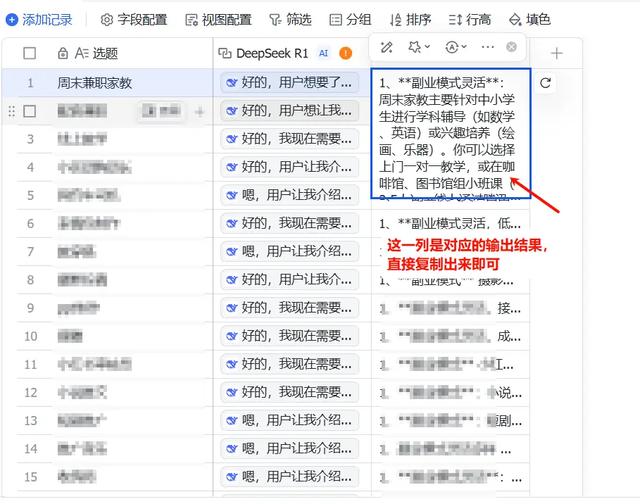Open row 12 DeepSeek cell 好的，我现在需要…

pyautogui.click(x=290, y=393)
